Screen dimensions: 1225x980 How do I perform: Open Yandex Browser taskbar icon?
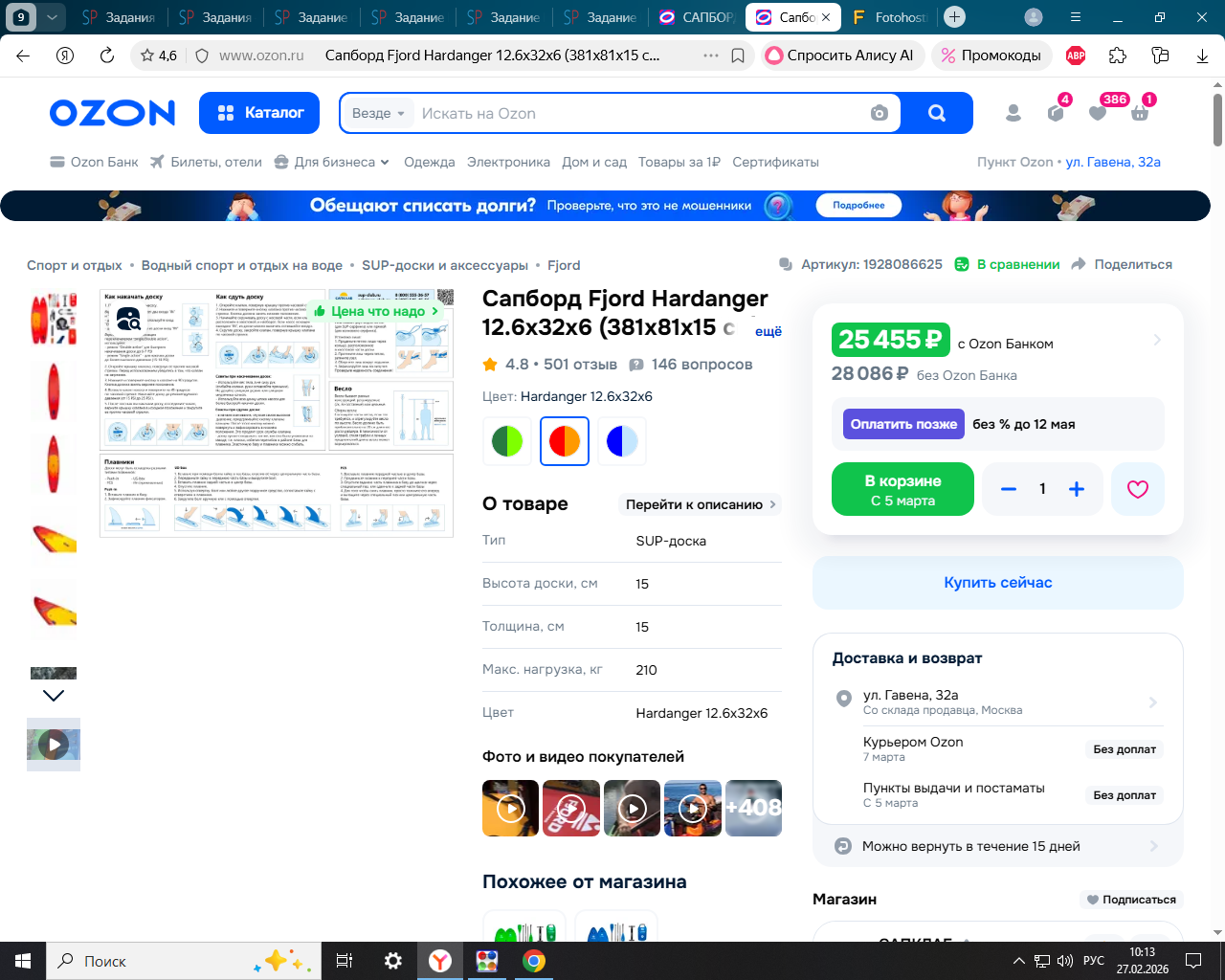pos(440,961)
